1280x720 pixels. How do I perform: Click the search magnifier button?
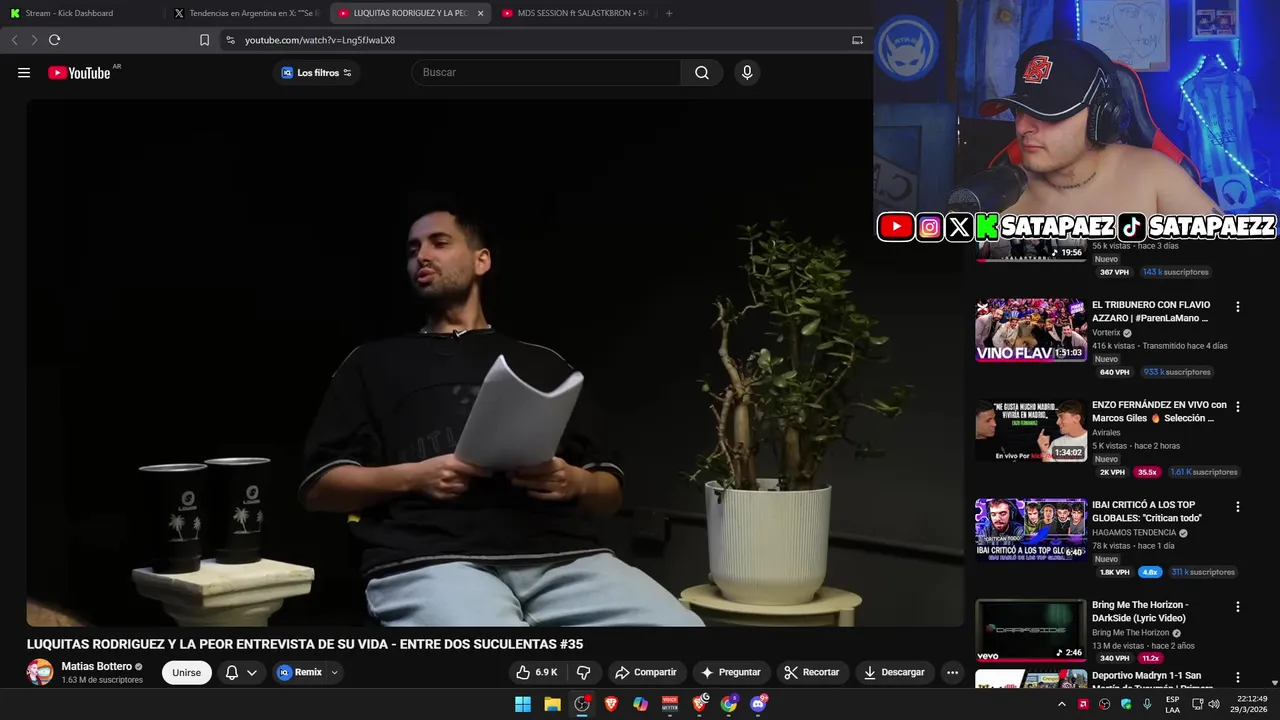701,72
